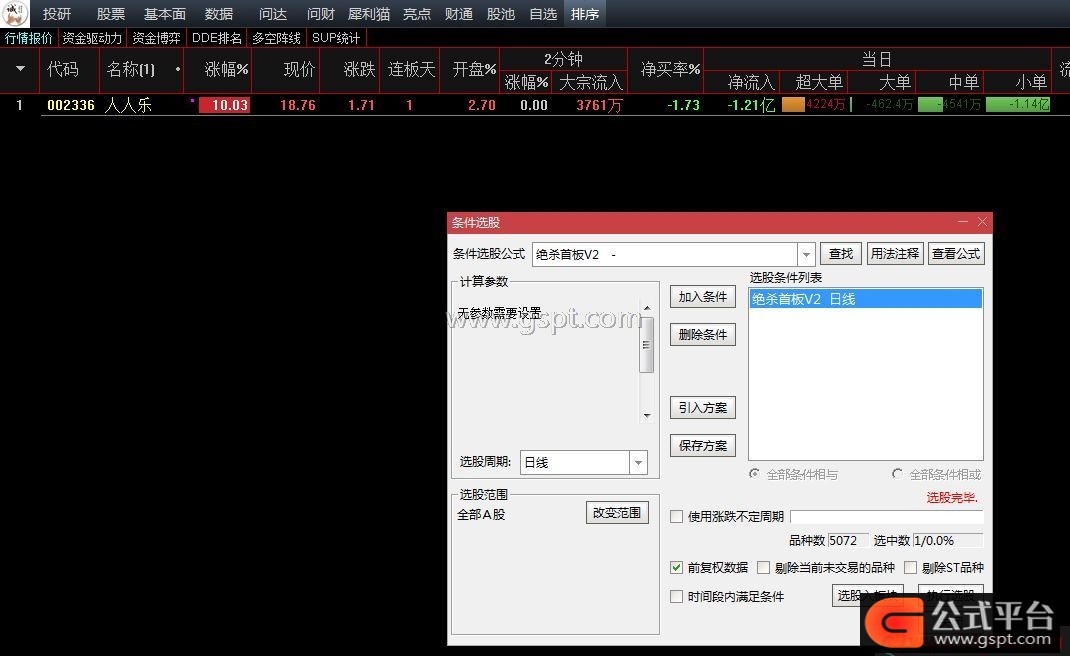
Task: Sort by 现价 column header
Action: 299,69
